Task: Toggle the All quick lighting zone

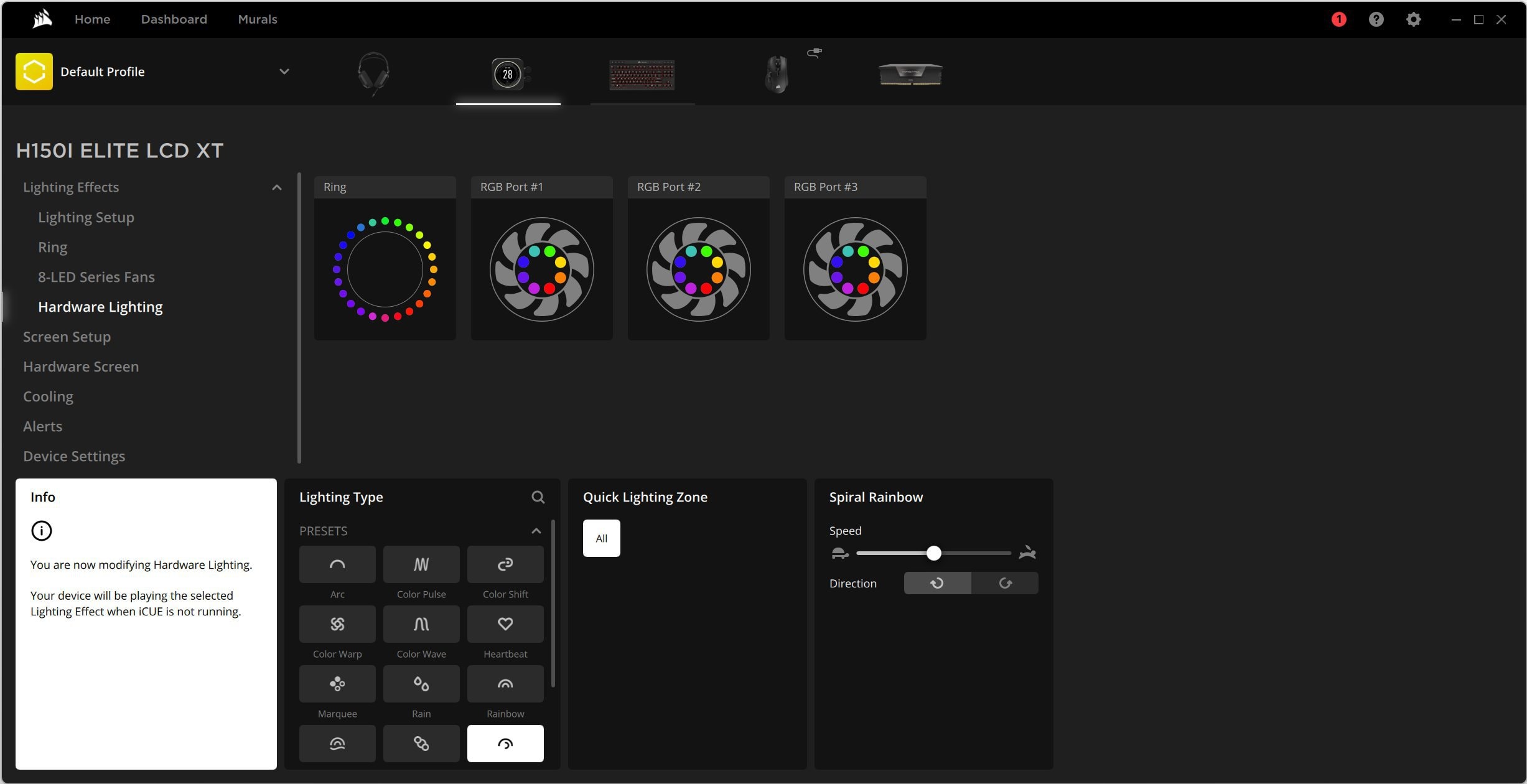Action: (601, 538)
